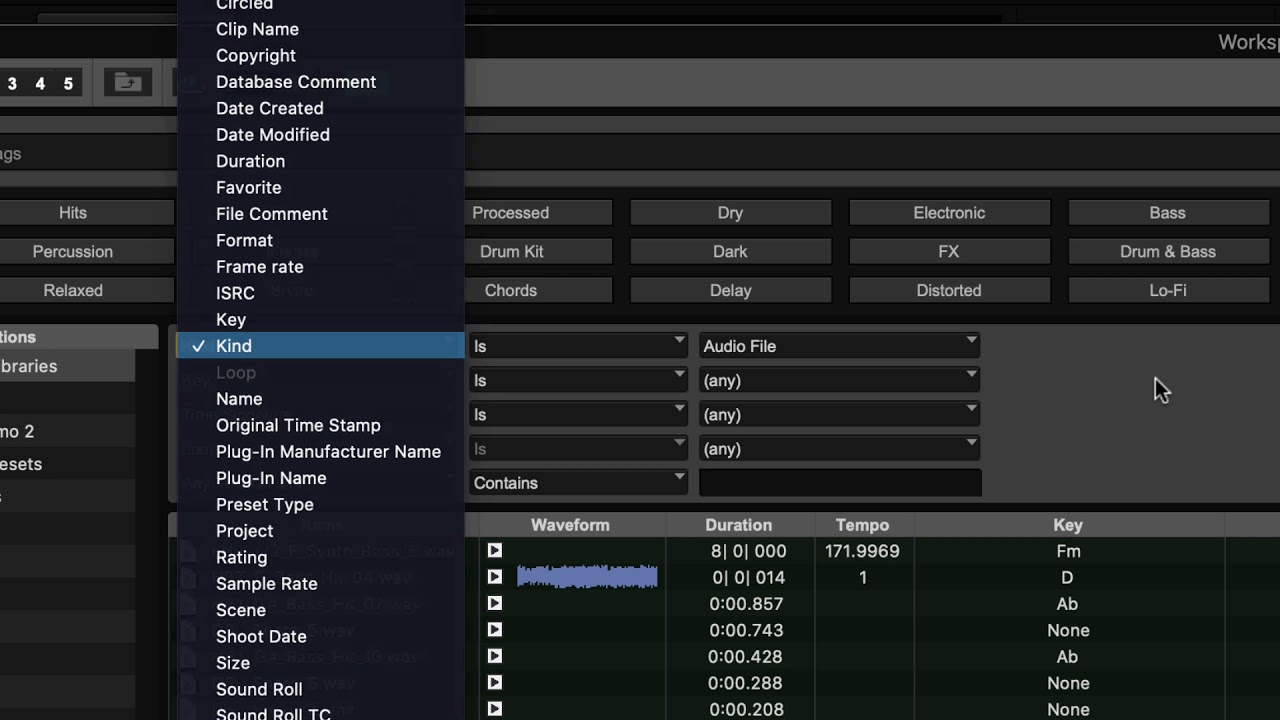Pick Sample Rate menu entry

[320, 584]
